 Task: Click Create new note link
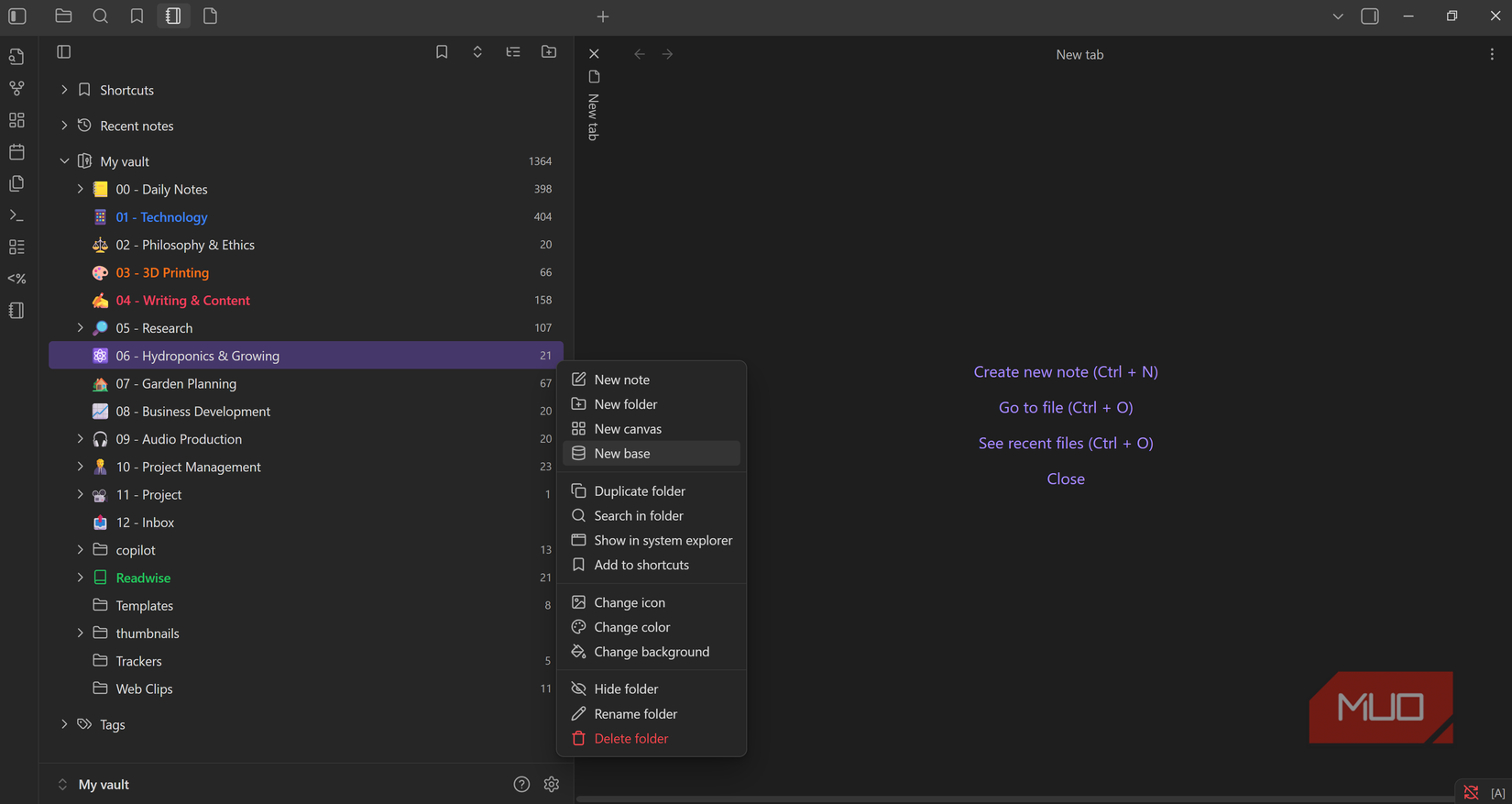click(1065, 372)
